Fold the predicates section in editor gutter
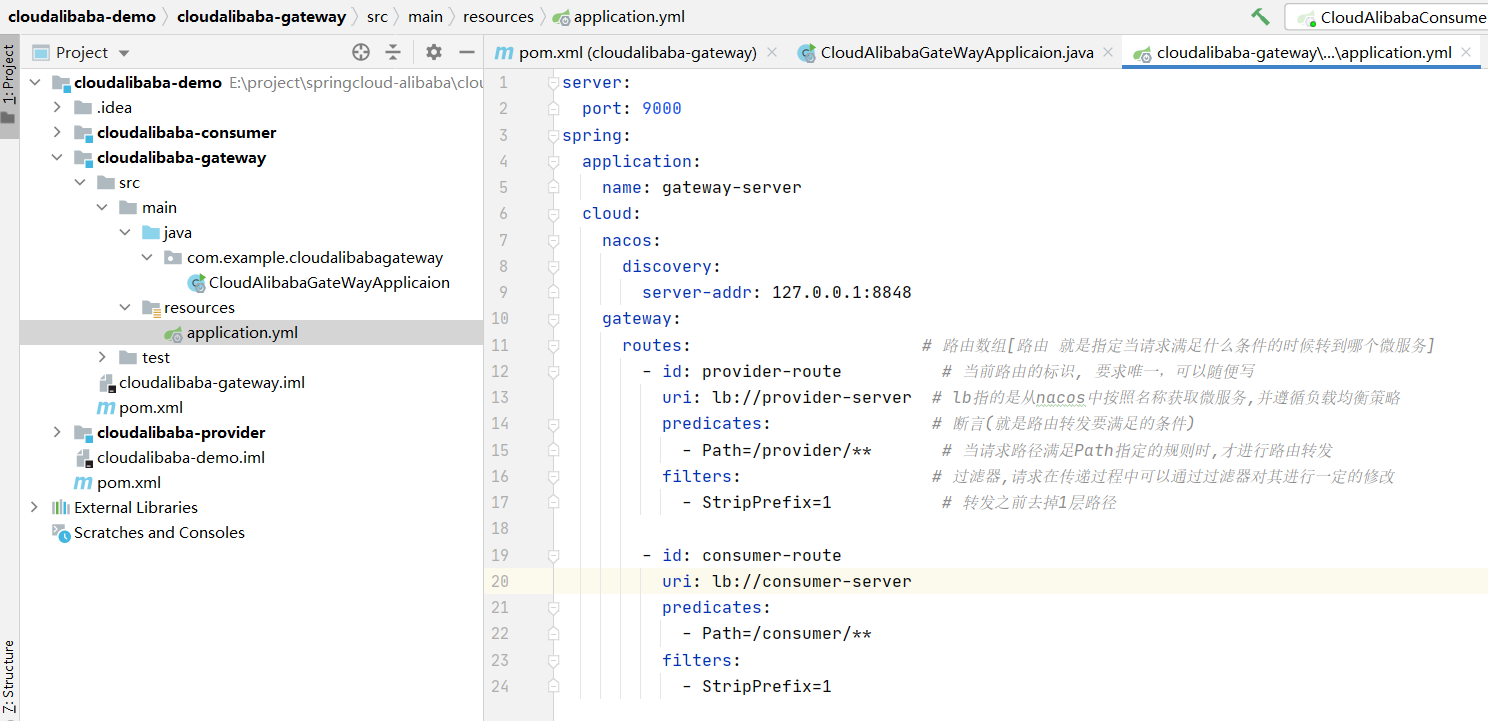Image resolution: width=1488 pixels, height=721 pixels. pos(553,423)
